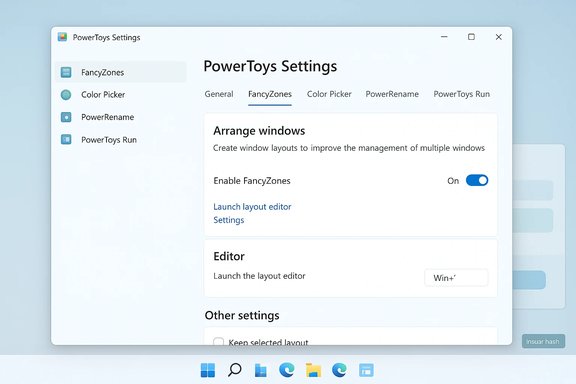Open the last window-shaped taskbar icon

pyautogui.click(x=366, y=370)
